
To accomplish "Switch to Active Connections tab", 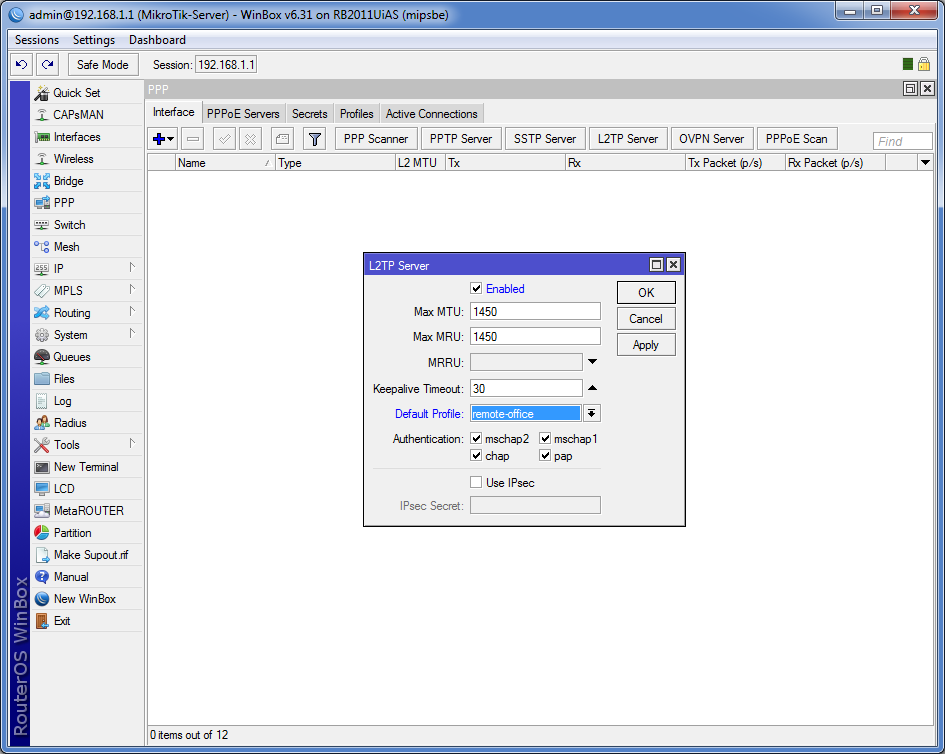I will pos(432,113).
